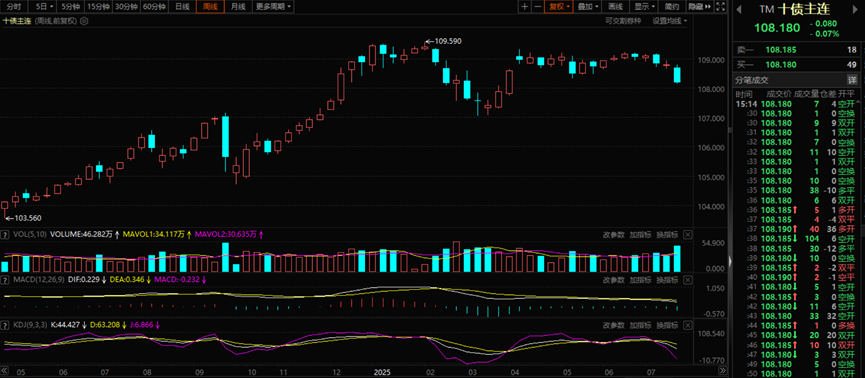
Task: Toggle 简约 simple display mode
Action: pos(672,7)
